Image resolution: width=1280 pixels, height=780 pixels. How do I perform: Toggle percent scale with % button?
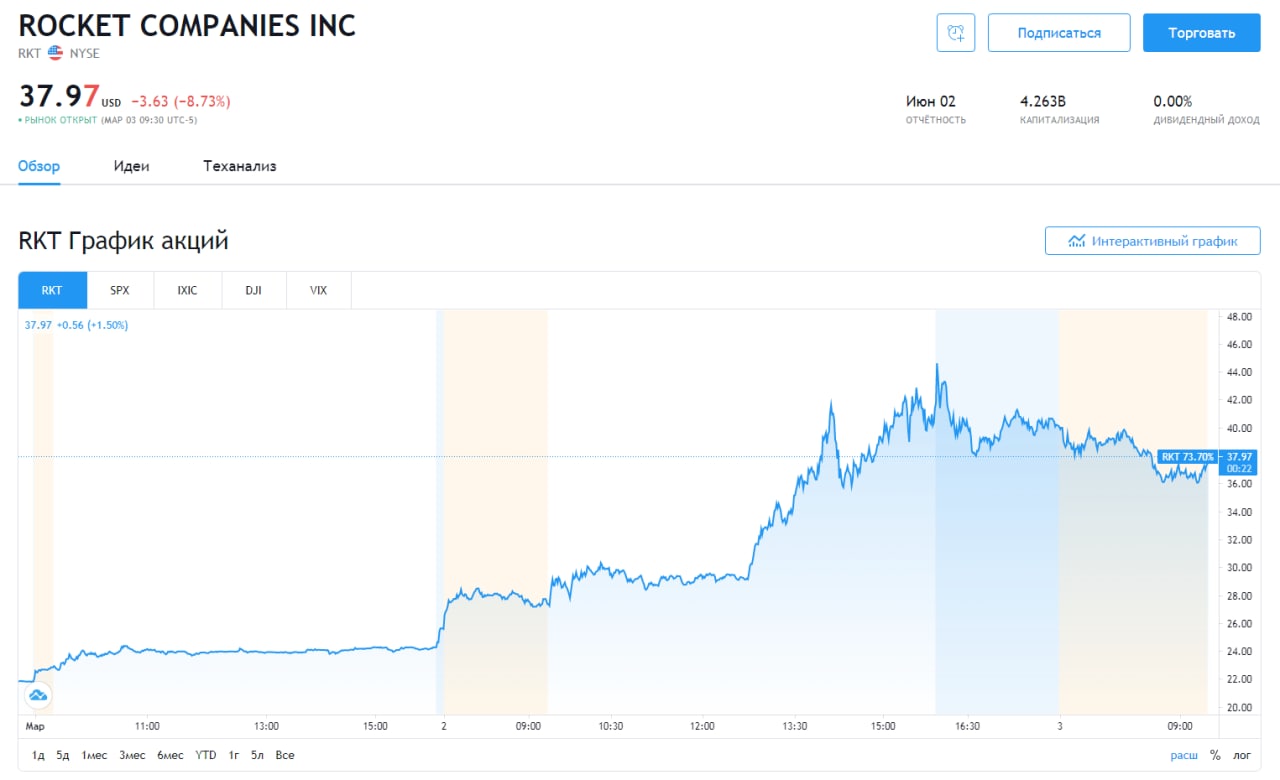click(x=1215, y=755)
